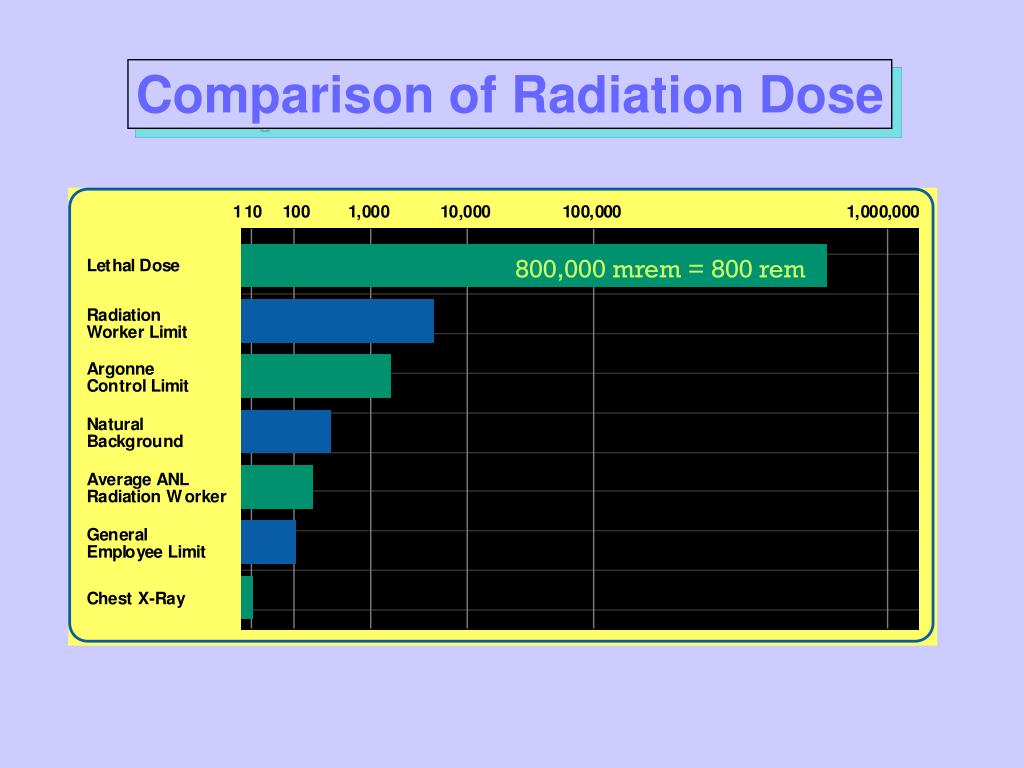Click the green Argonne Control Limit bar

click(316, 376)
